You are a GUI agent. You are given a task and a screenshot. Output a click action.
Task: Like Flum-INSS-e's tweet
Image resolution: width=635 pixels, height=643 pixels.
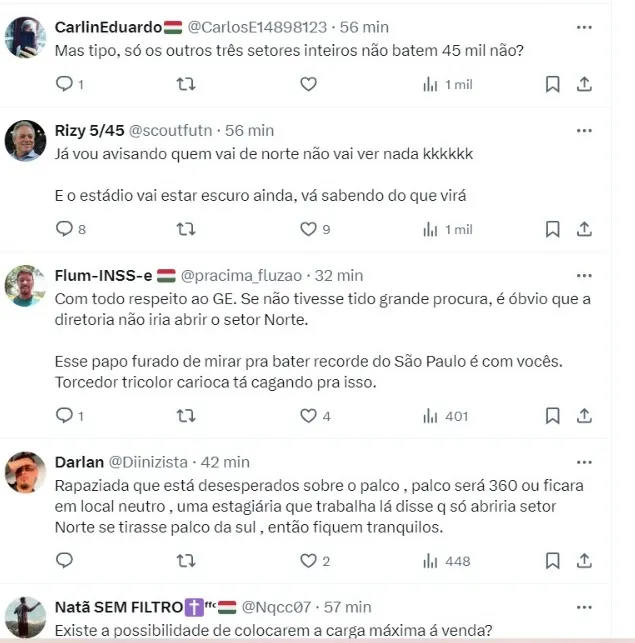(308, 416)
